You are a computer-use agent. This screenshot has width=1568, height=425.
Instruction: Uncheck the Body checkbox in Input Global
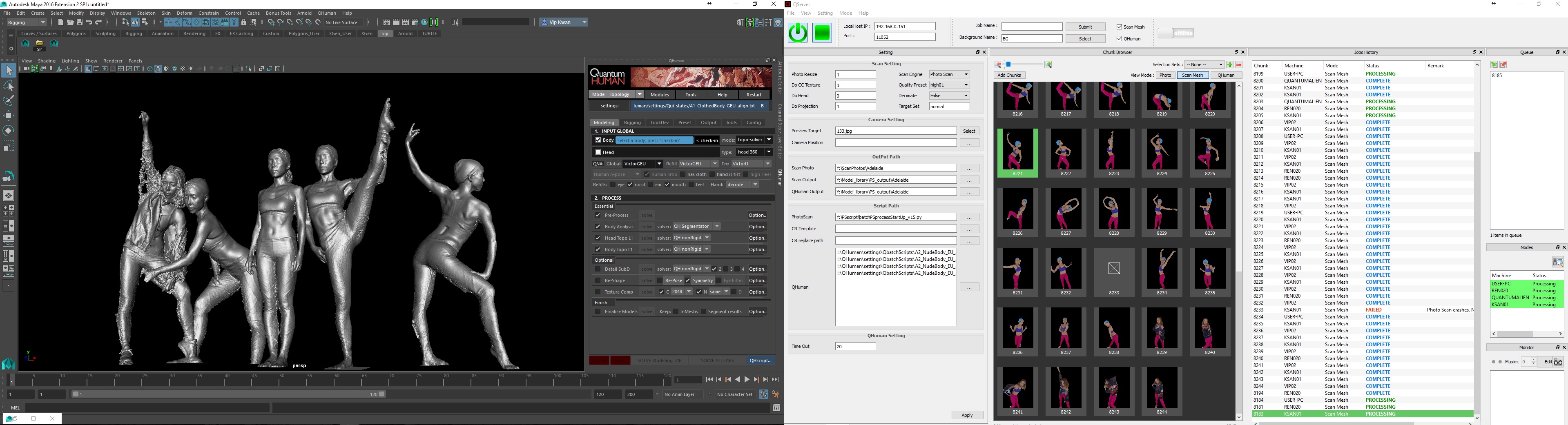598,140
